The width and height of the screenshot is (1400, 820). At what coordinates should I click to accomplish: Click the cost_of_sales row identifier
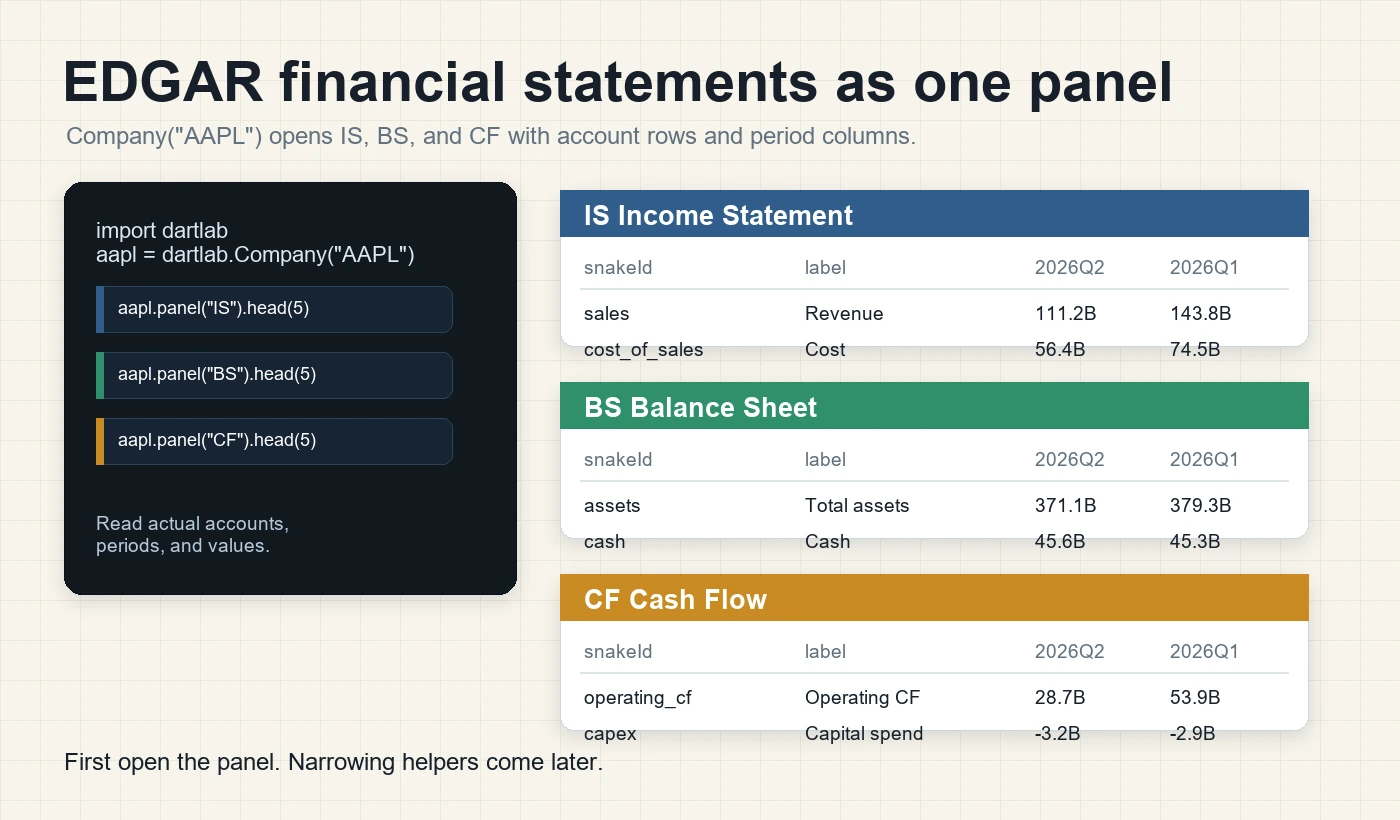(x=643, y=349)
